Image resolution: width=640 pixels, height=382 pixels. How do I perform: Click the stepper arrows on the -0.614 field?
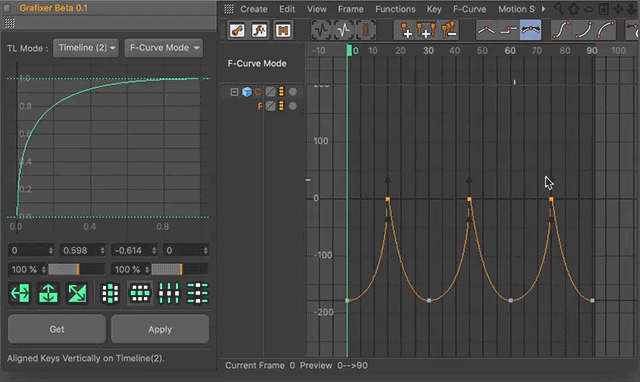154,250
